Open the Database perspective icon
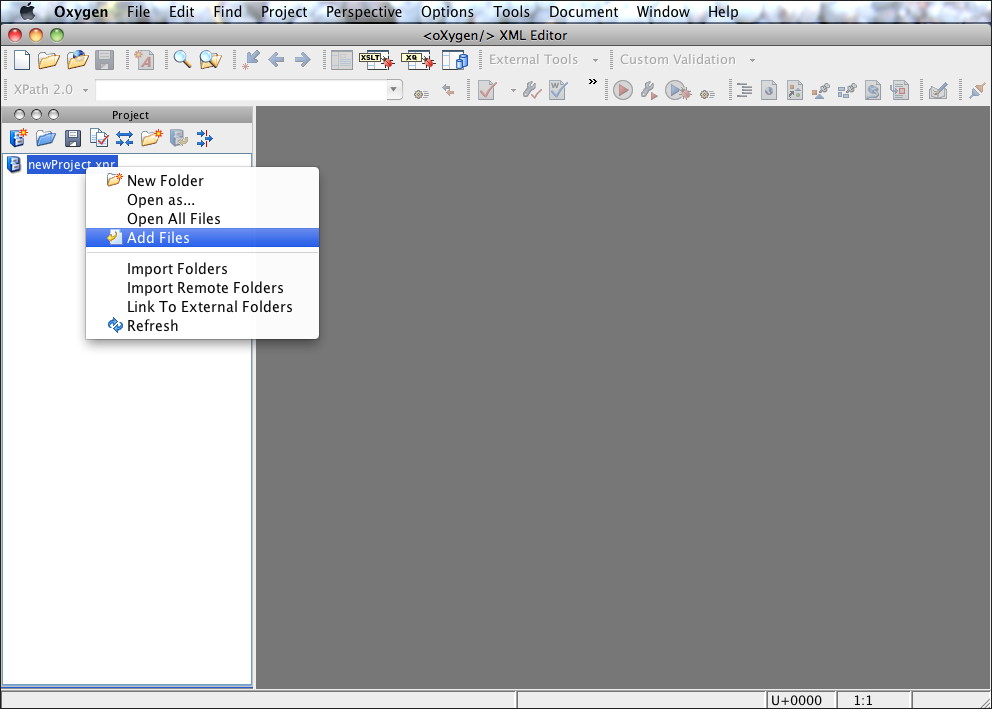 point(455,60)
